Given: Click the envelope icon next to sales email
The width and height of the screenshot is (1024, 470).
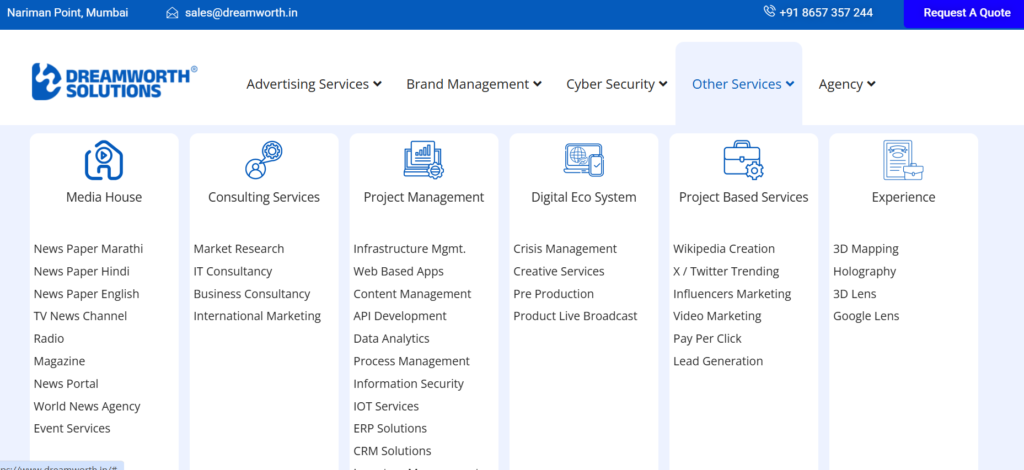Looking at the screenshot, I should coord(172,12).
